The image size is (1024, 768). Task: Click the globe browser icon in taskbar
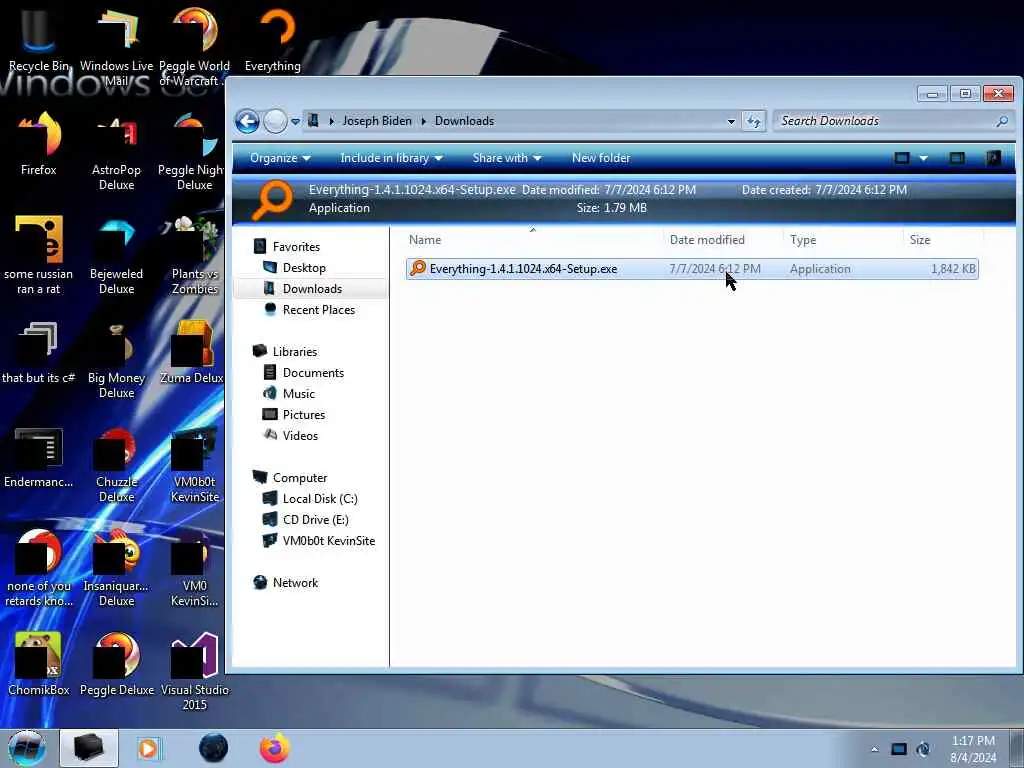pos(213,748)
